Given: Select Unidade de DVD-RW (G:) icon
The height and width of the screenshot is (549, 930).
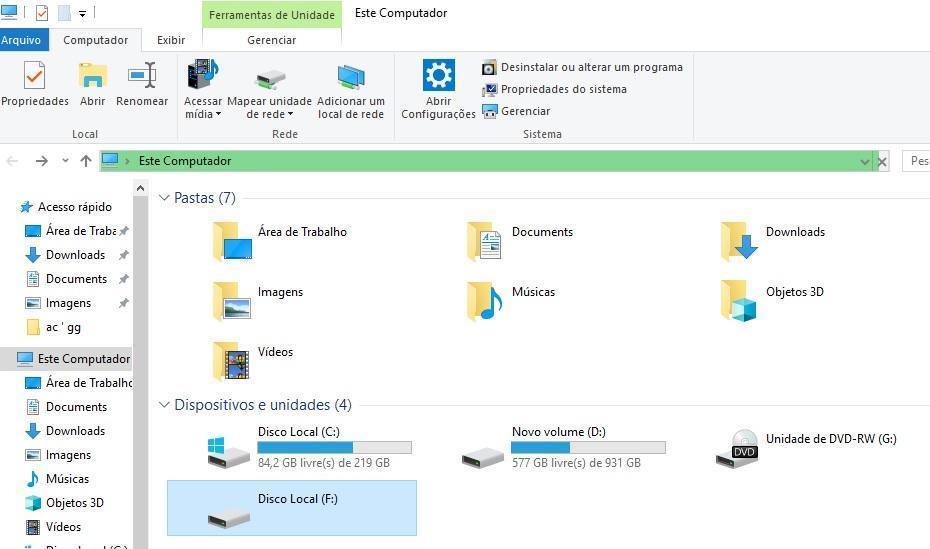Looking at the screenshot, I should (x=738, y=449).
